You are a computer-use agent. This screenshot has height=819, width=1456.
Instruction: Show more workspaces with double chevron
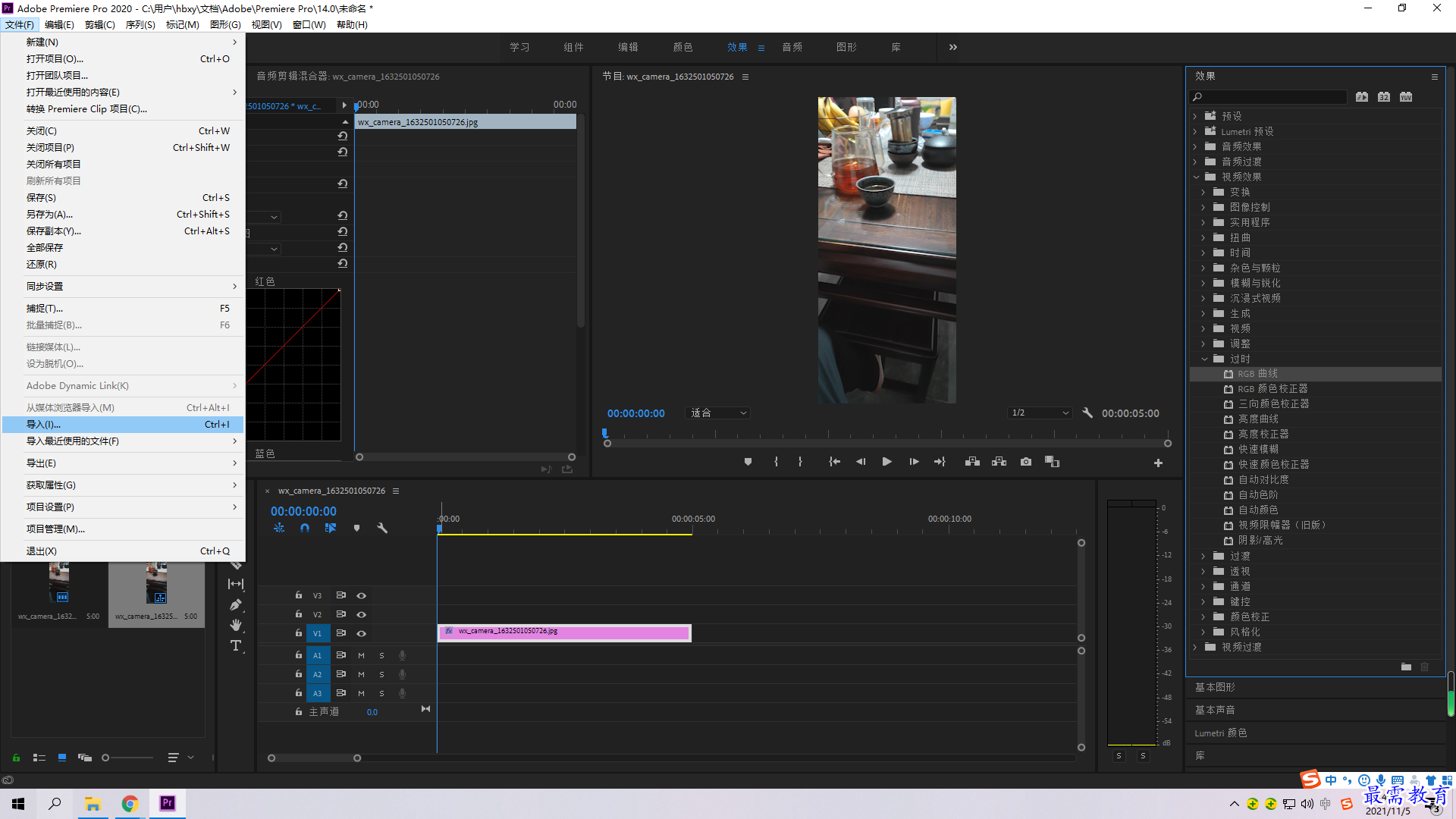(x=953, y=47)
